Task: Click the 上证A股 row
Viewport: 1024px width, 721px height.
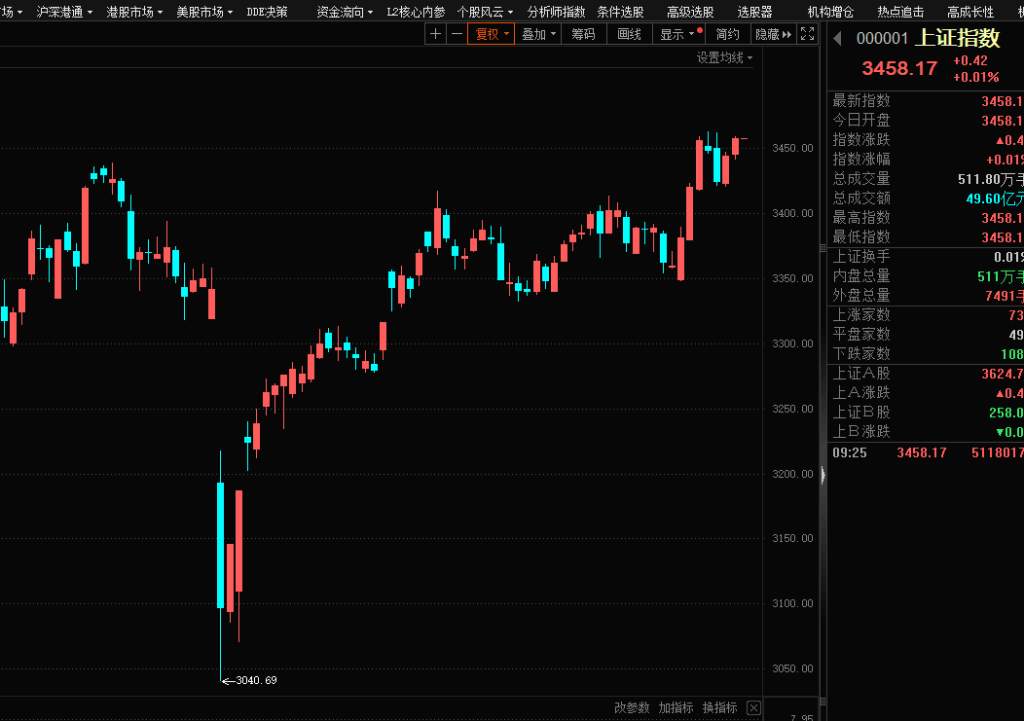Action: point(925,374)
